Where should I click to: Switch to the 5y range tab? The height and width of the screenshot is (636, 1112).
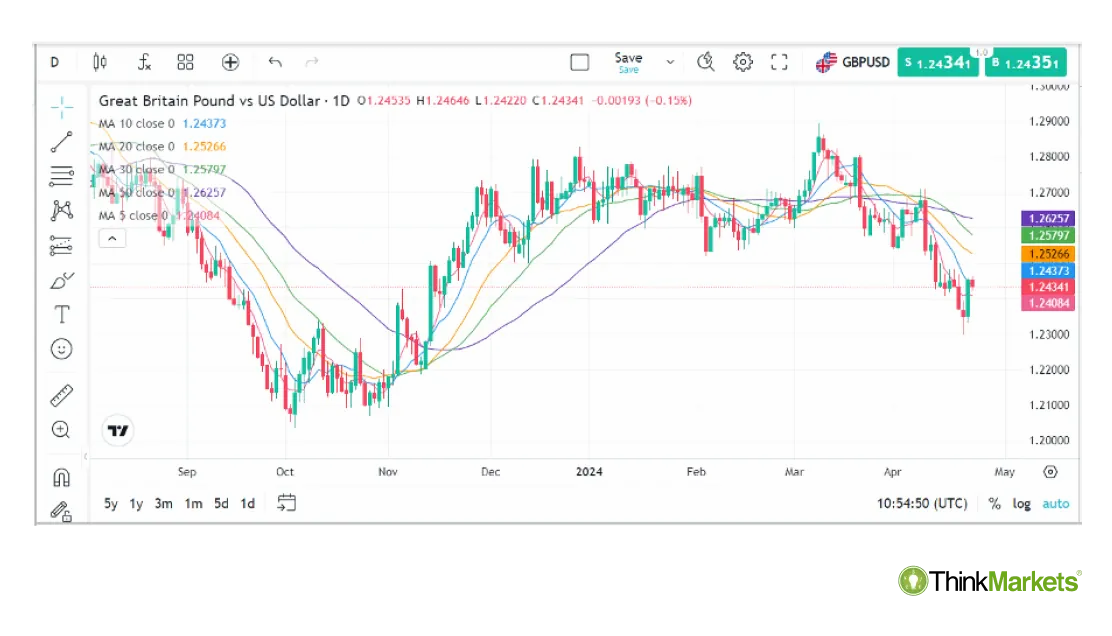pos(110,503)
